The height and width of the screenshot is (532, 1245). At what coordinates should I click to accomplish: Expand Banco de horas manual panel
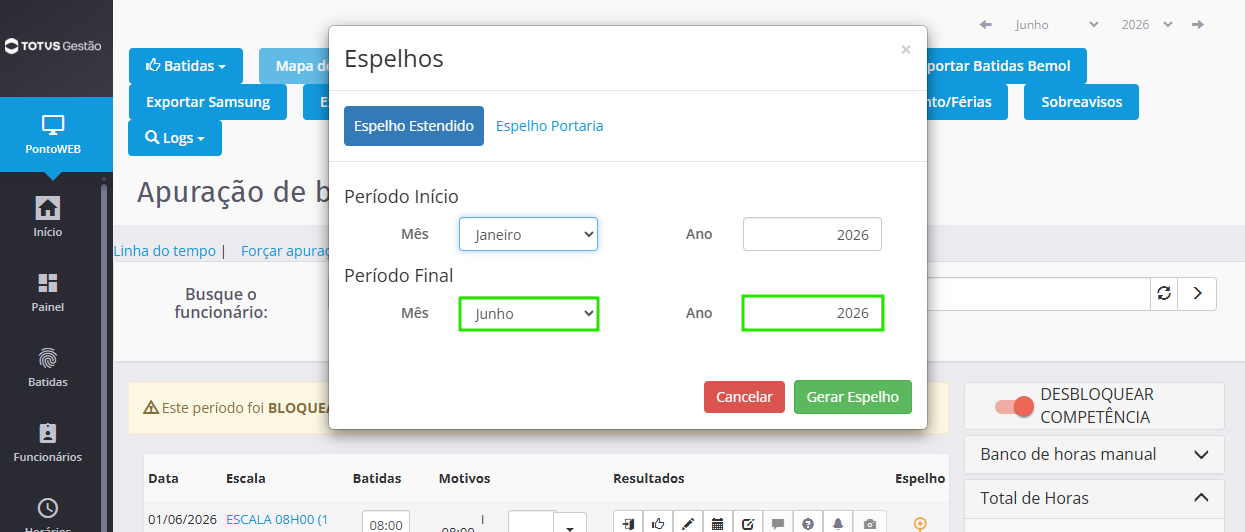point(1094,454)
